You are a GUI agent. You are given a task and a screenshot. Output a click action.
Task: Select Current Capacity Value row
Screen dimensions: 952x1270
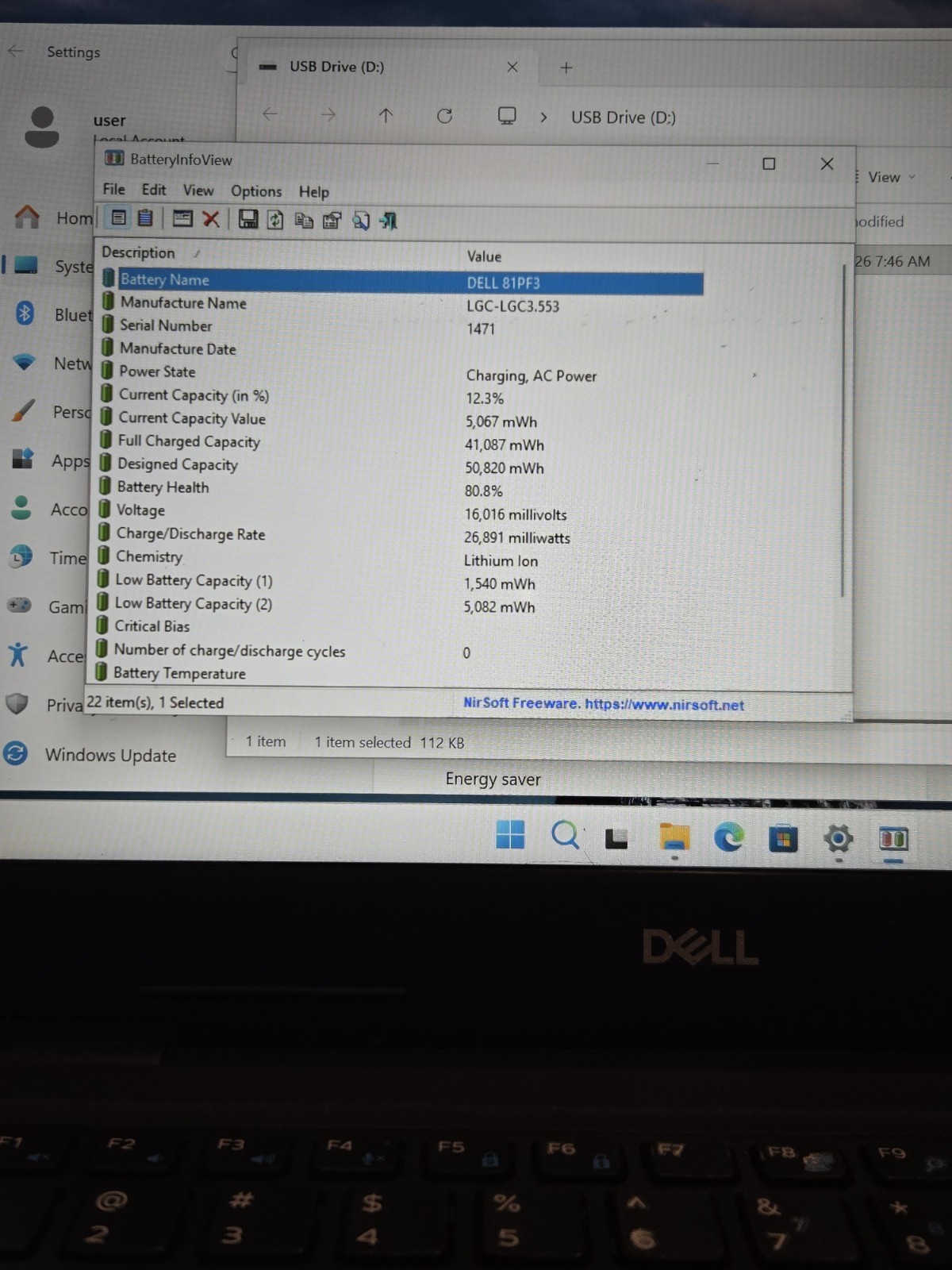401,419
